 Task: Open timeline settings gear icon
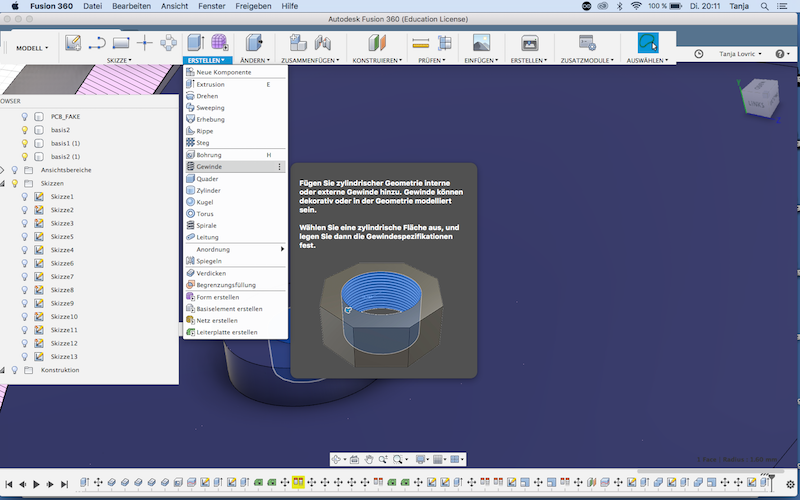click(x=790, y=484)
